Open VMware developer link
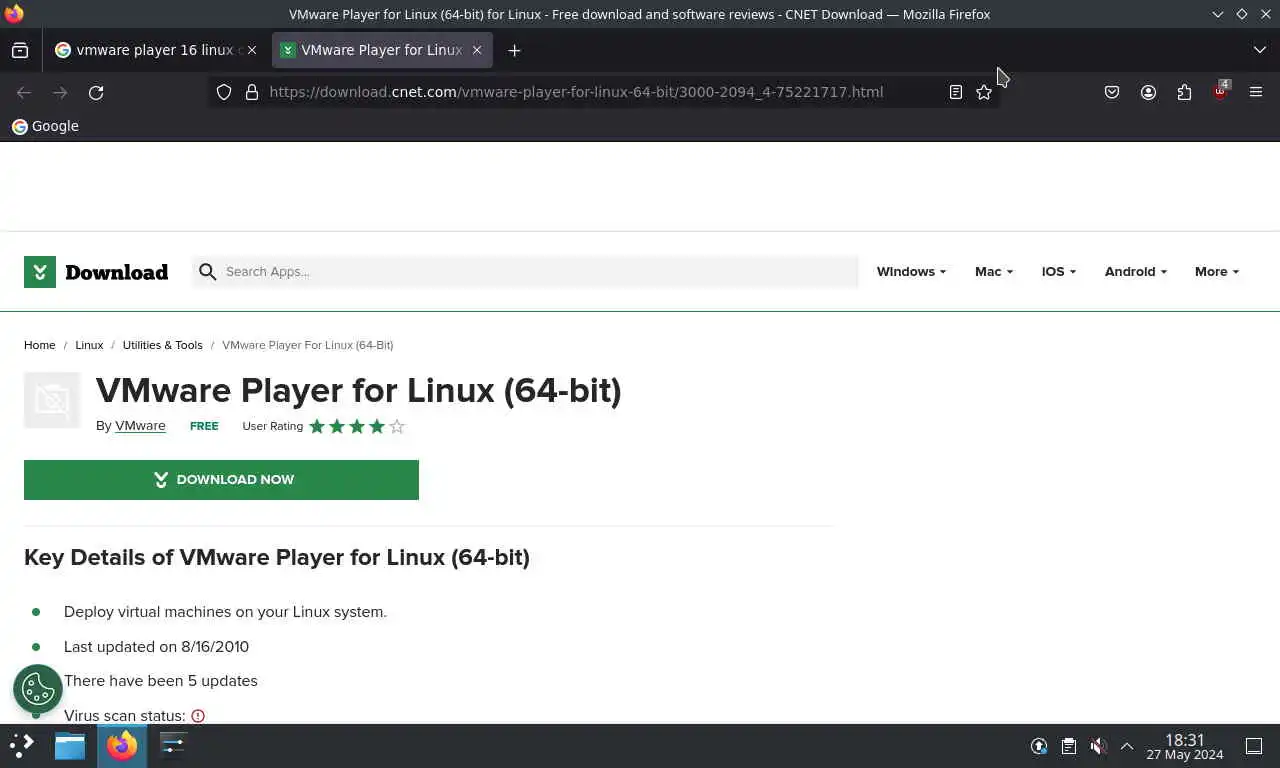The image size is (1280, 768). click(140, 426)
